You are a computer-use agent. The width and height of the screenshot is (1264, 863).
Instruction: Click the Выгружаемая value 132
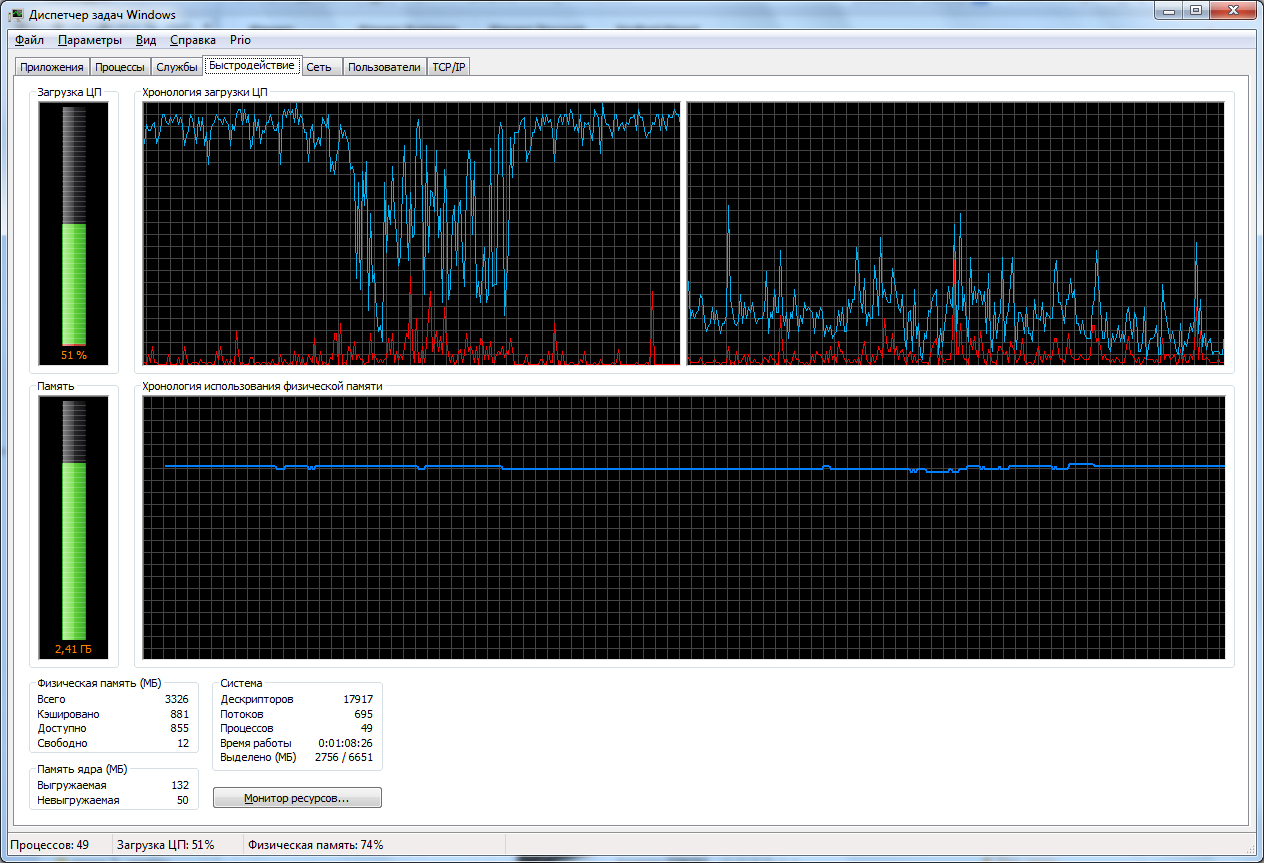tap(179, 785)
